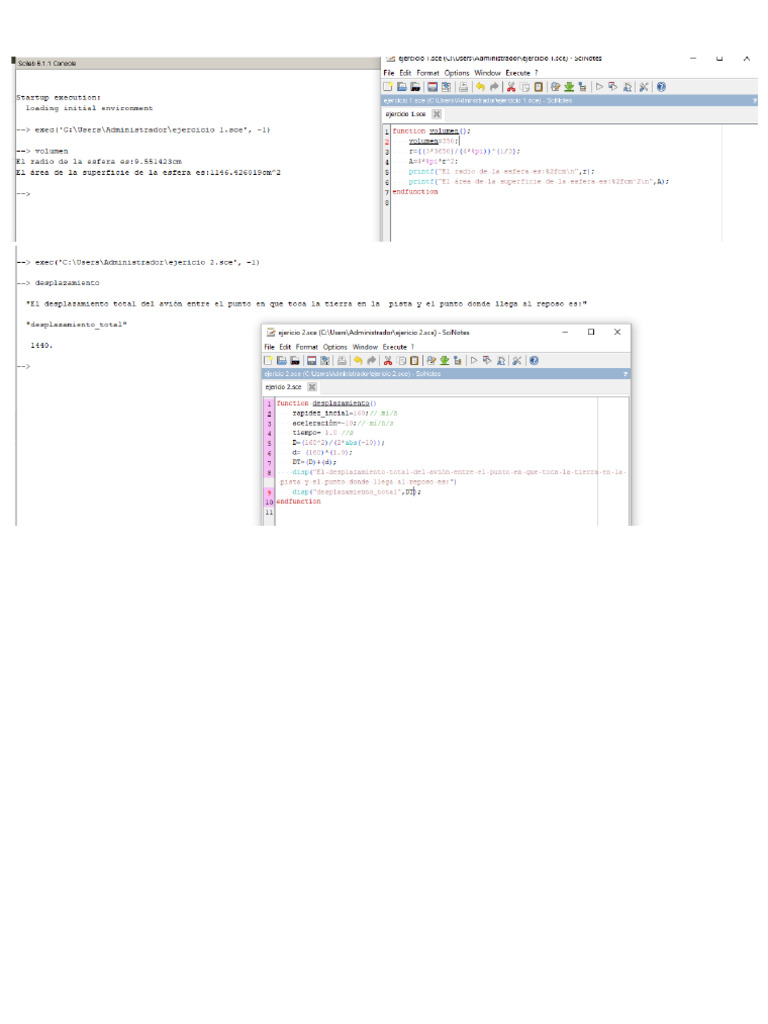Click Cut scissors icon in ejercicio 1 window
Viewport: 768px width, 1024px height.
511,87
